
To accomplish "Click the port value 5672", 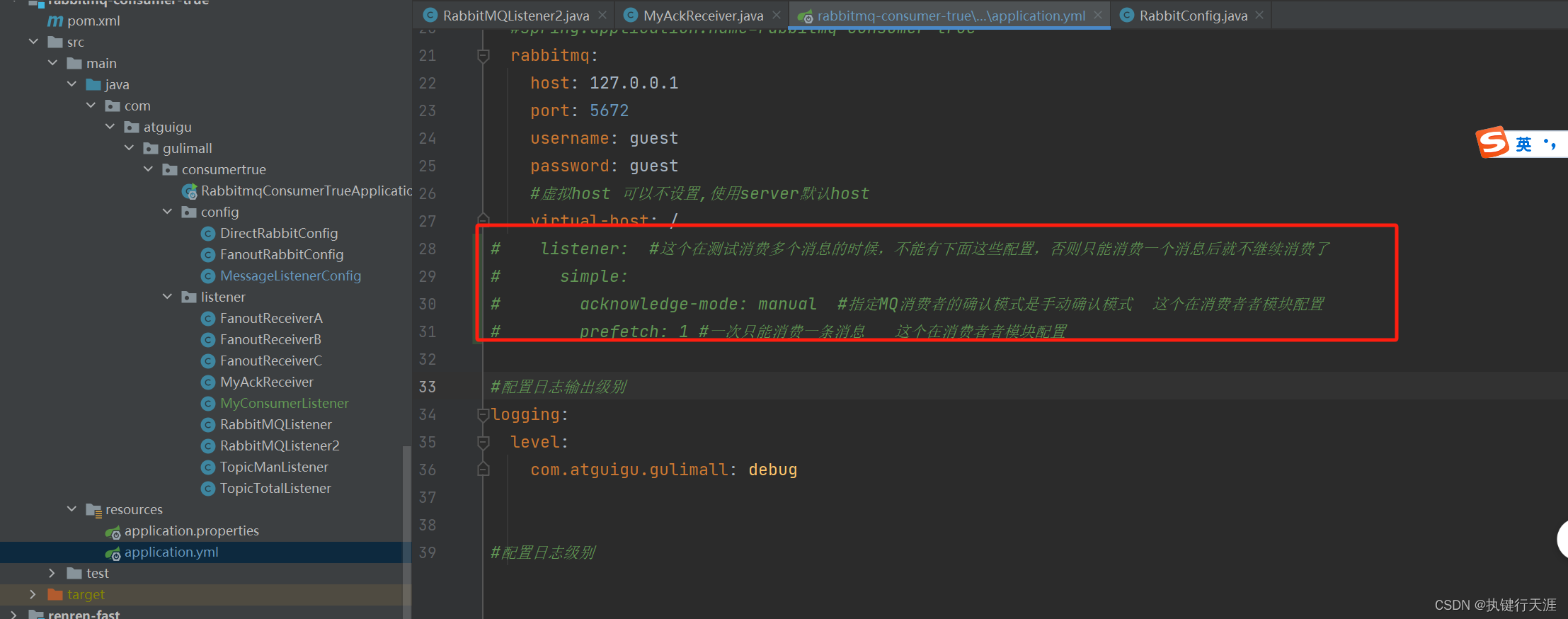I will (609, 110).
